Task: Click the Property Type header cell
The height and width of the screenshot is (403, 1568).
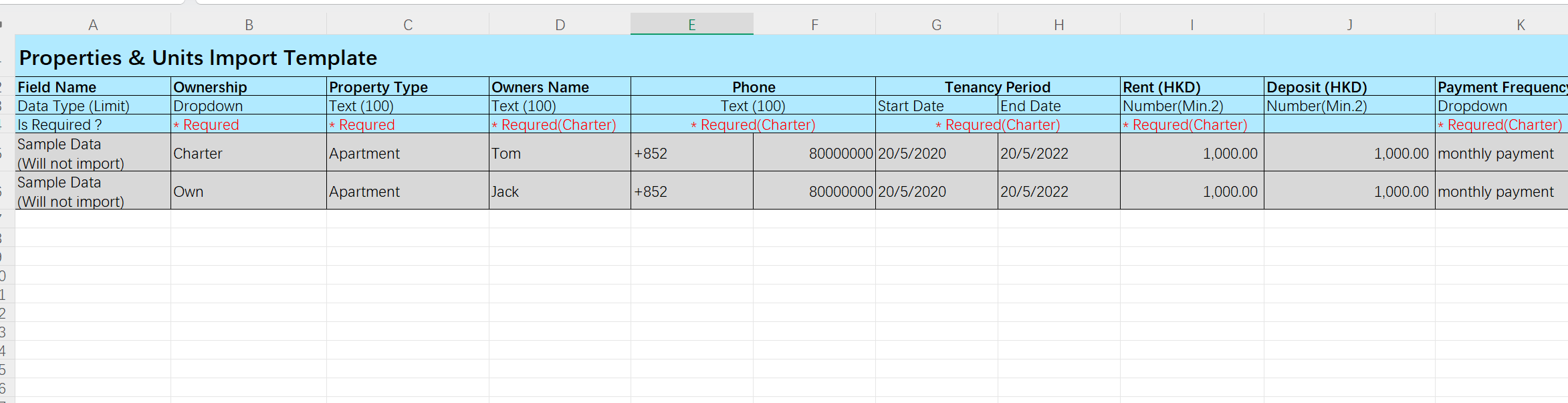Action: click(407, 87)
